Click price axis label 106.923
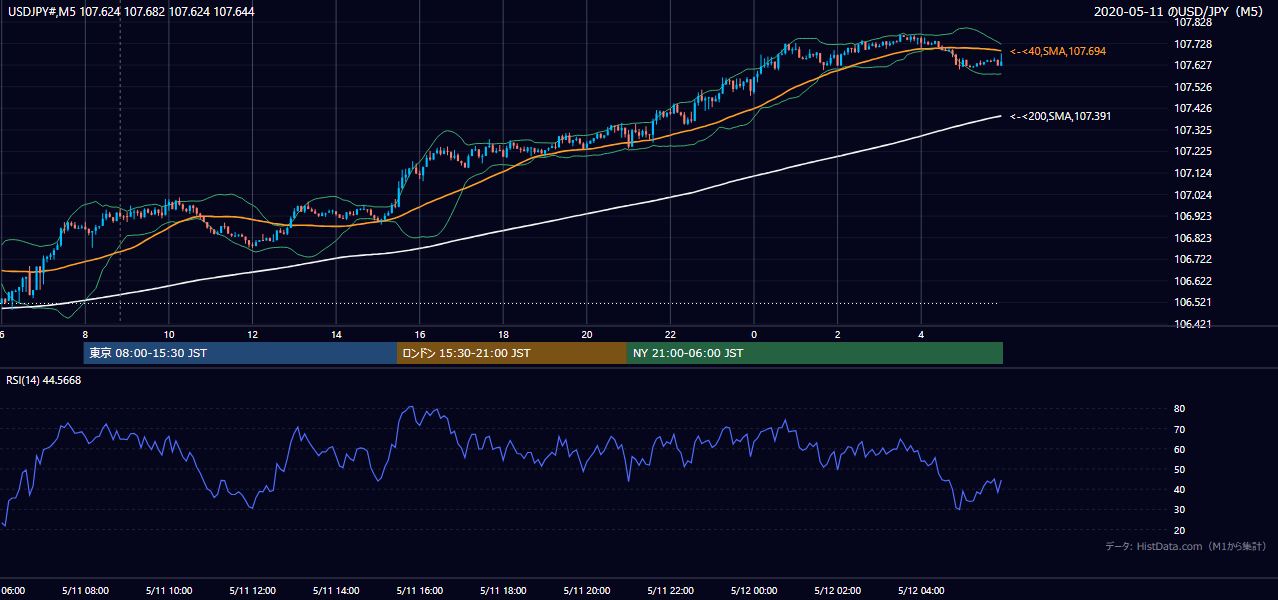1278x600 pixels. point(1192,217)
